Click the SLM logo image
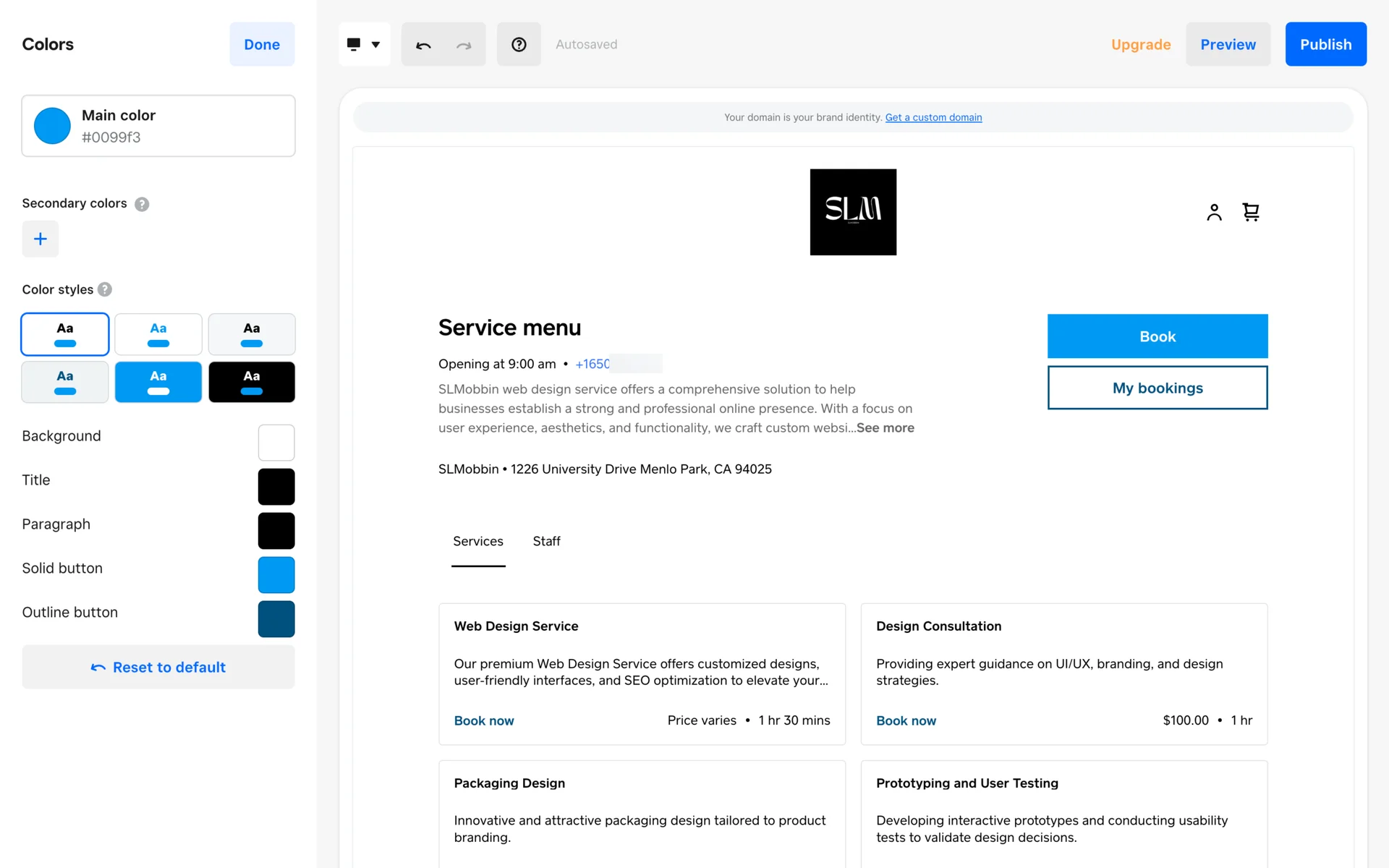The width and height of the screenshot is (1389, 868). pos(853,212)
